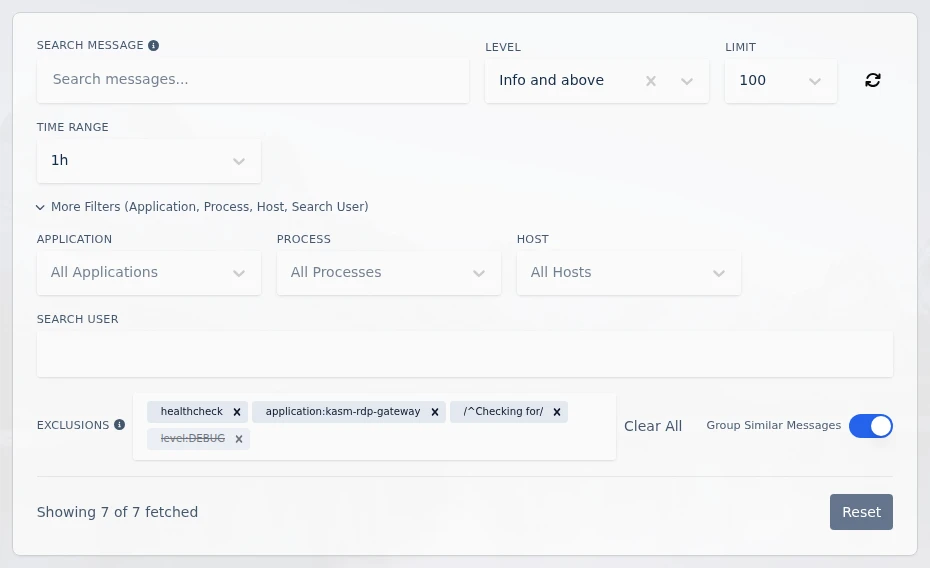930x568 pixels.
Task: Remove application:kasm-rdp-gateway exclusion tag
Action: (x=435, y=412)
